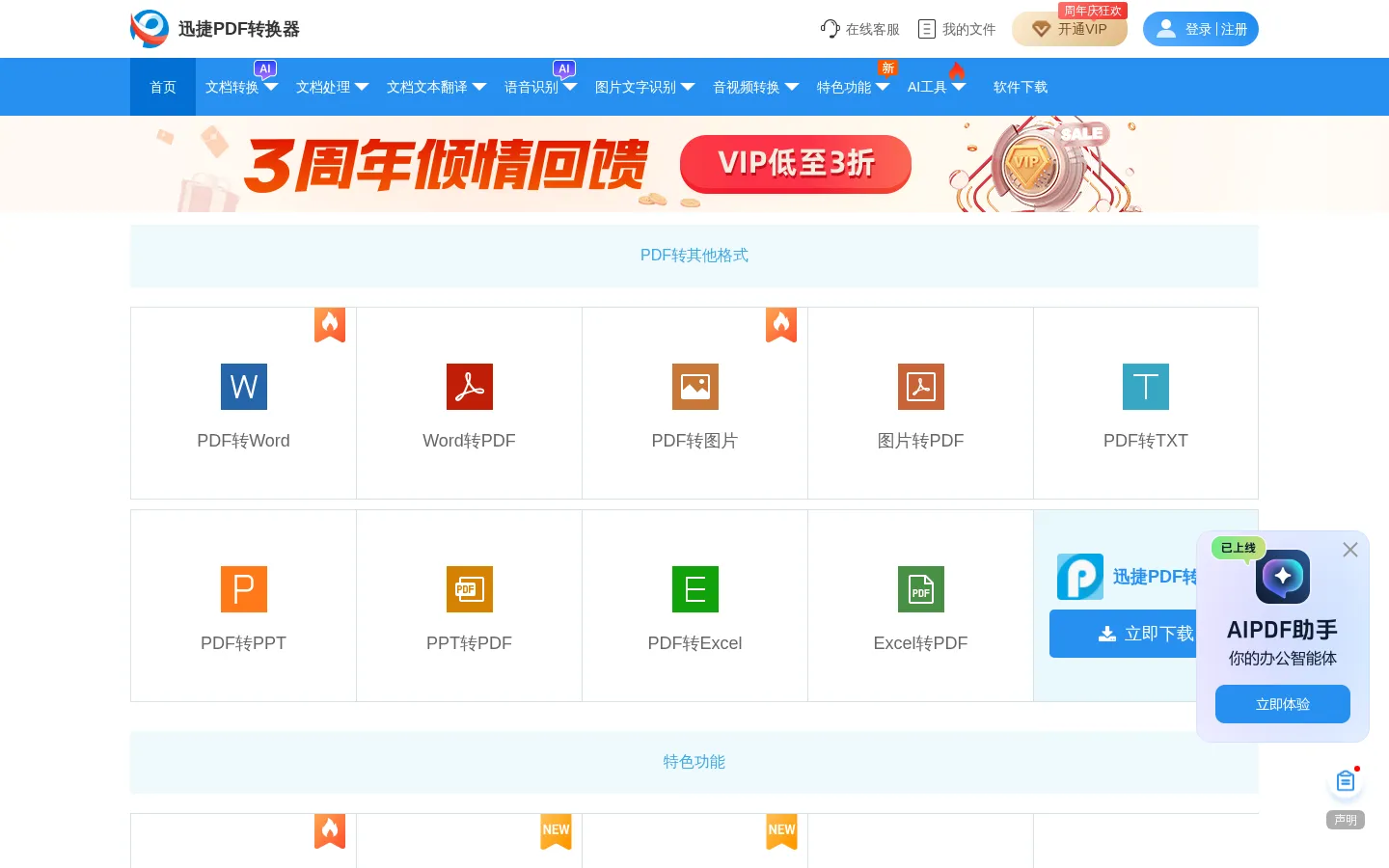Click the 迅捷PDF转换器 logo icon
Screen dimensions: 1389x868
point(150,29)
